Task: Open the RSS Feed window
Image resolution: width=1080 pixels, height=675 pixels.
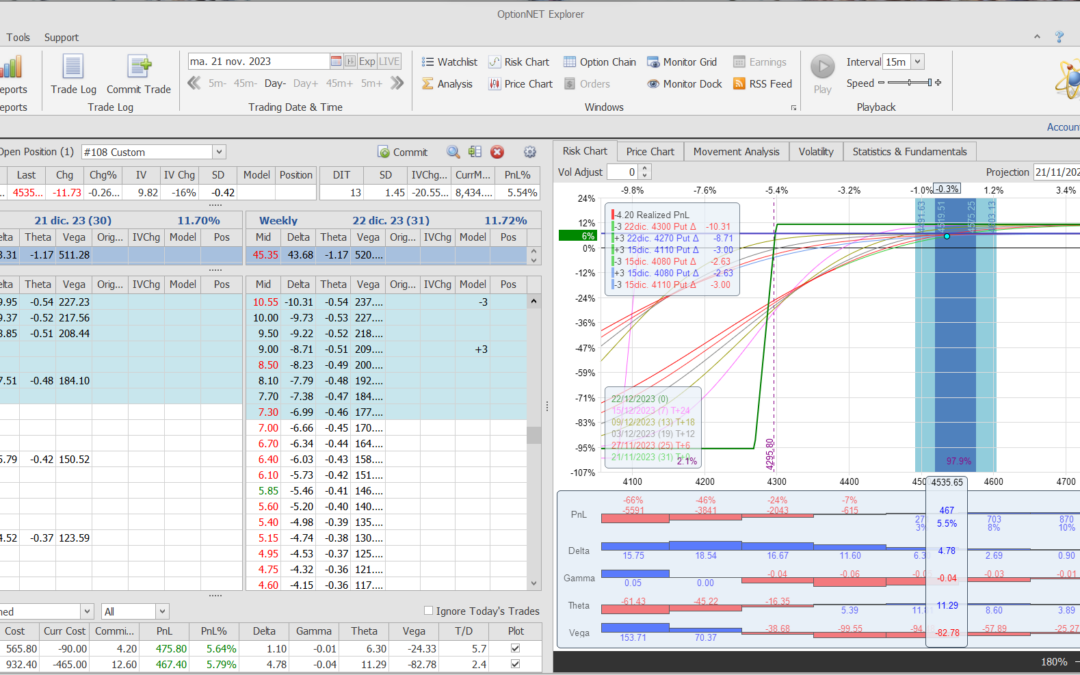Action: click(x=762, y=84)
